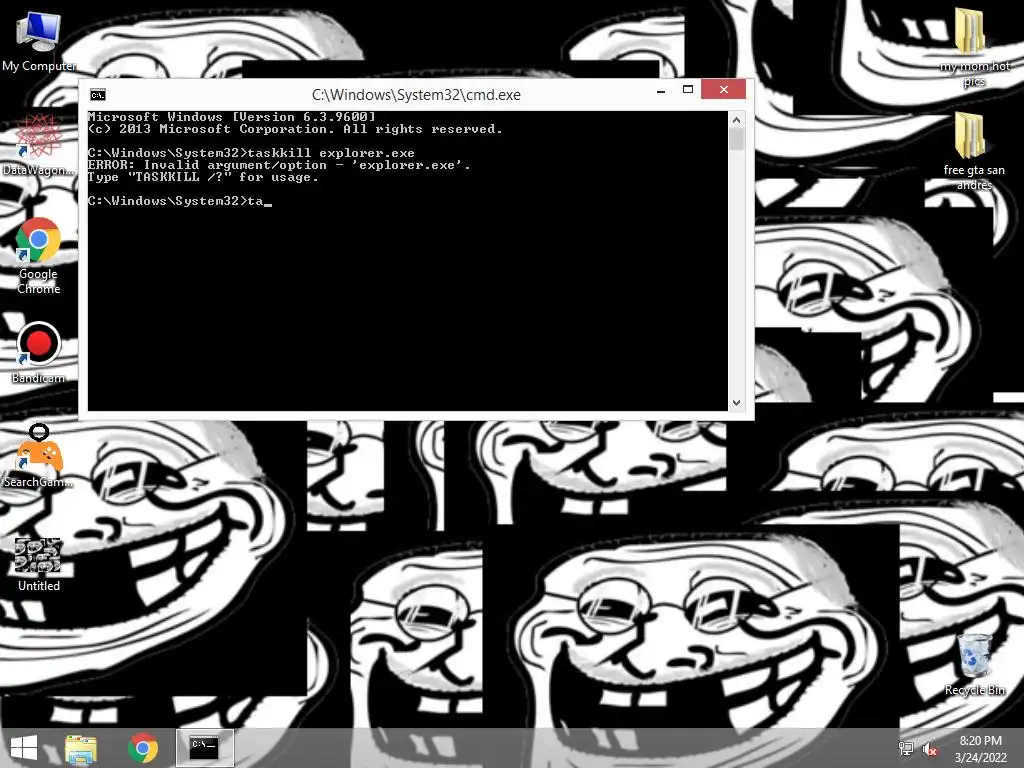Screen dimensions: 1024x768
Task: Click cmd scrollbar down arrow
Action: [x=737, y=403]
